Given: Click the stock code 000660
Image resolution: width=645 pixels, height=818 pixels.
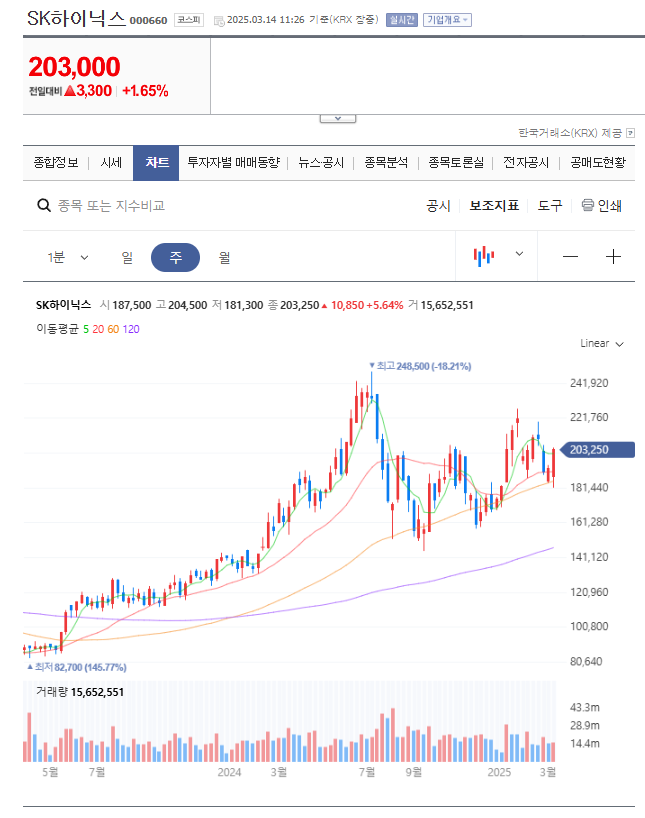Looking at the screenshot, I should (x=148, y=20).
